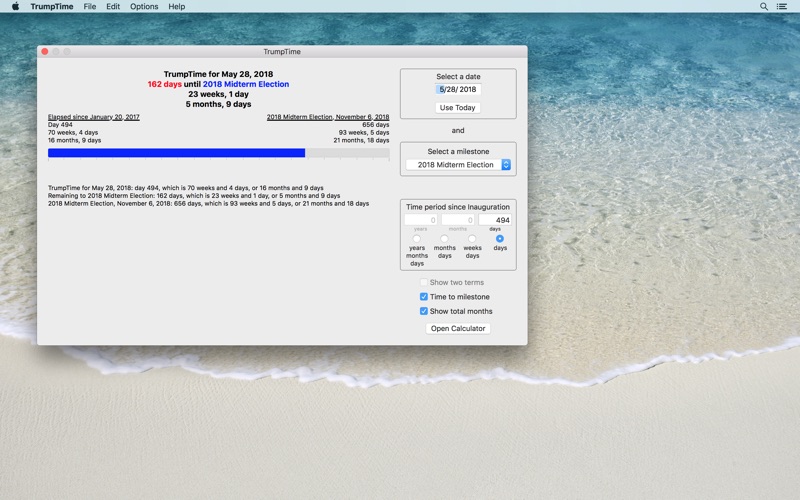Image resolution: width=800 pixels, height=500 pixels.
Task: Expand the 2018 Midterm Election milestone dropdown
Action: coord(458,165)
